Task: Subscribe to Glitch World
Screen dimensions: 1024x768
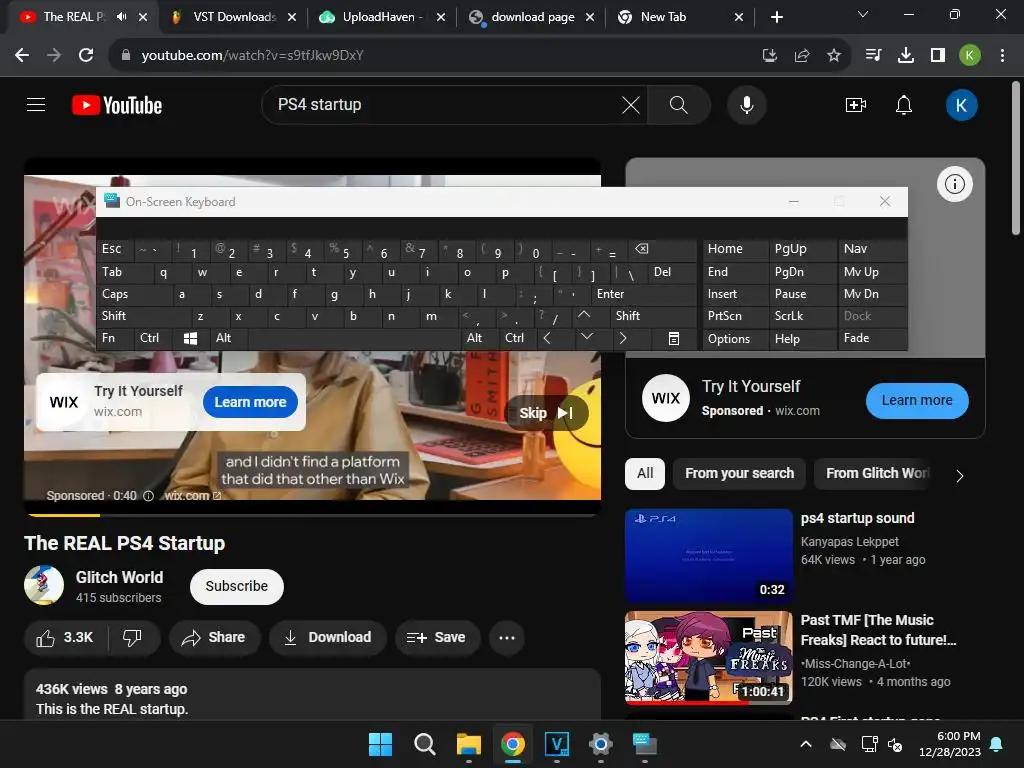Action: pos(236,586)
